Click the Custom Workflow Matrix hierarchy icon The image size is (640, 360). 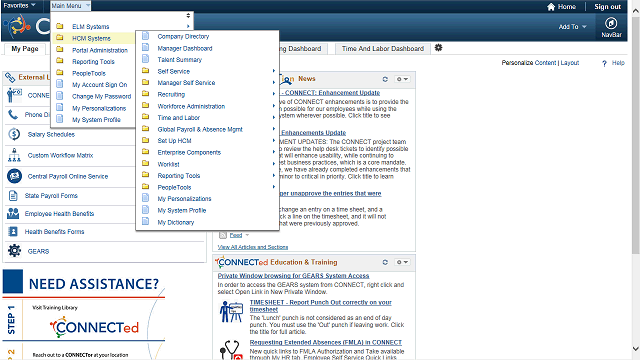coord(14,155)
